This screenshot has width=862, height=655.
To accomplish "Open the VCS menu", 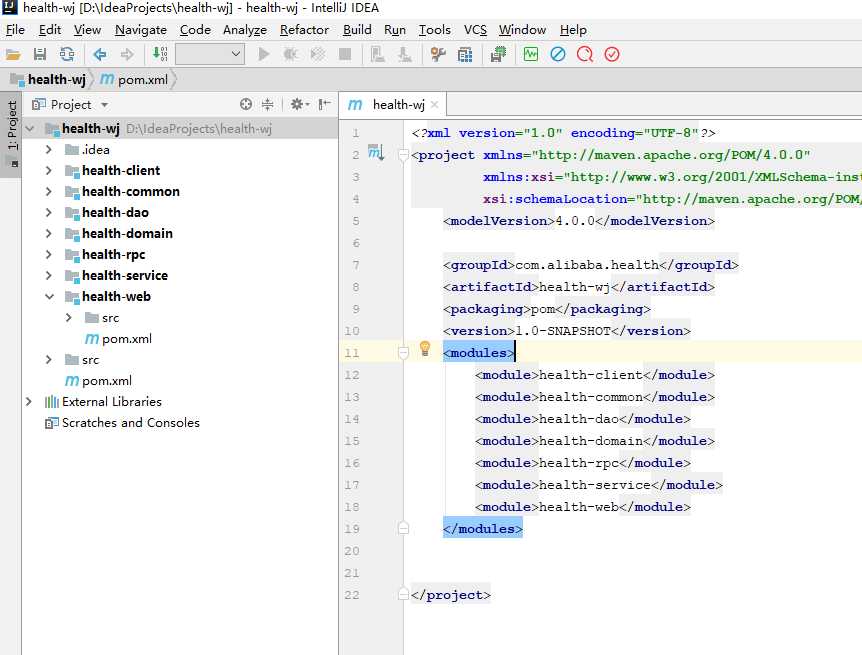I will click(x=475, y=30).
